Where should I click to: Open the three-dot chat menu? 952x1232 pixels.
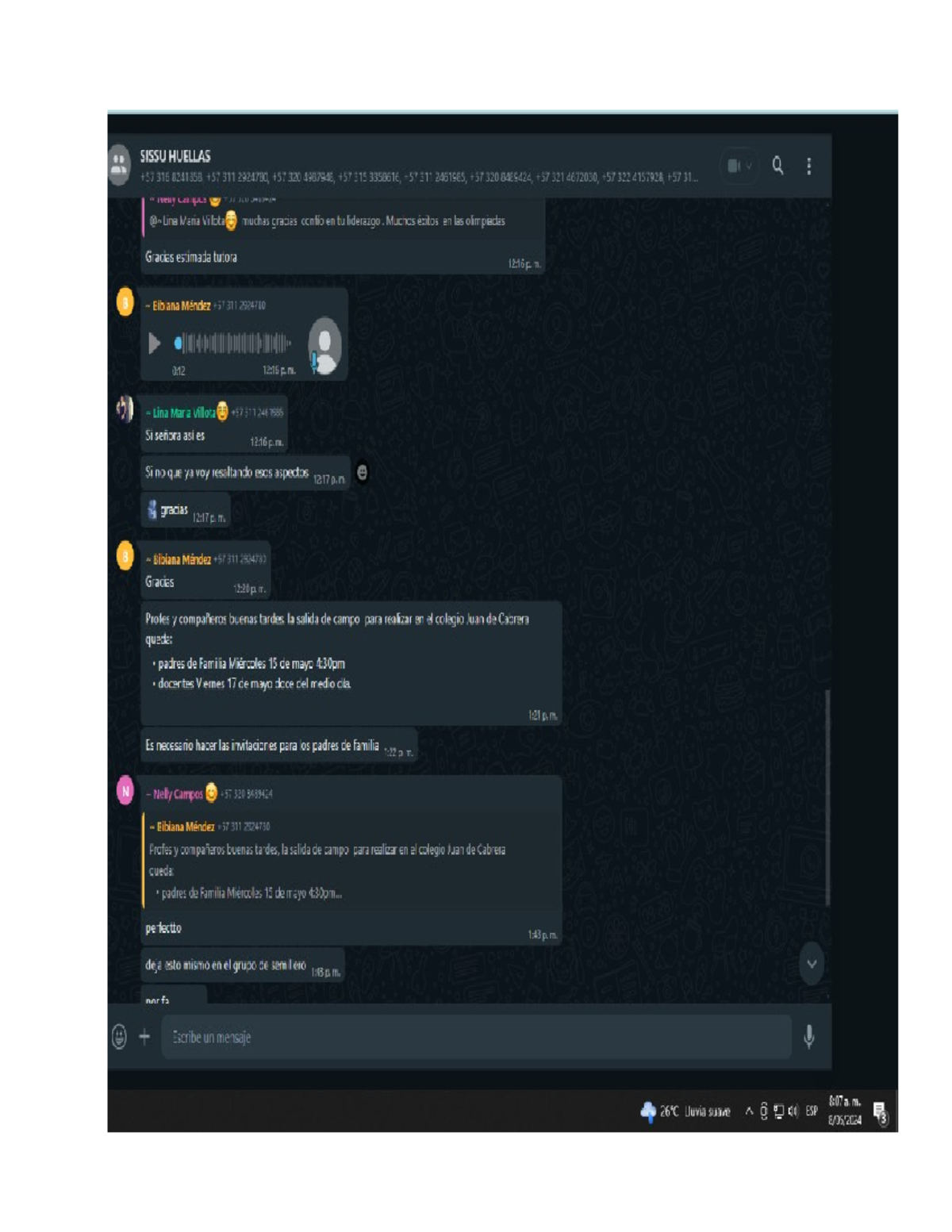[x=808, y=165]
